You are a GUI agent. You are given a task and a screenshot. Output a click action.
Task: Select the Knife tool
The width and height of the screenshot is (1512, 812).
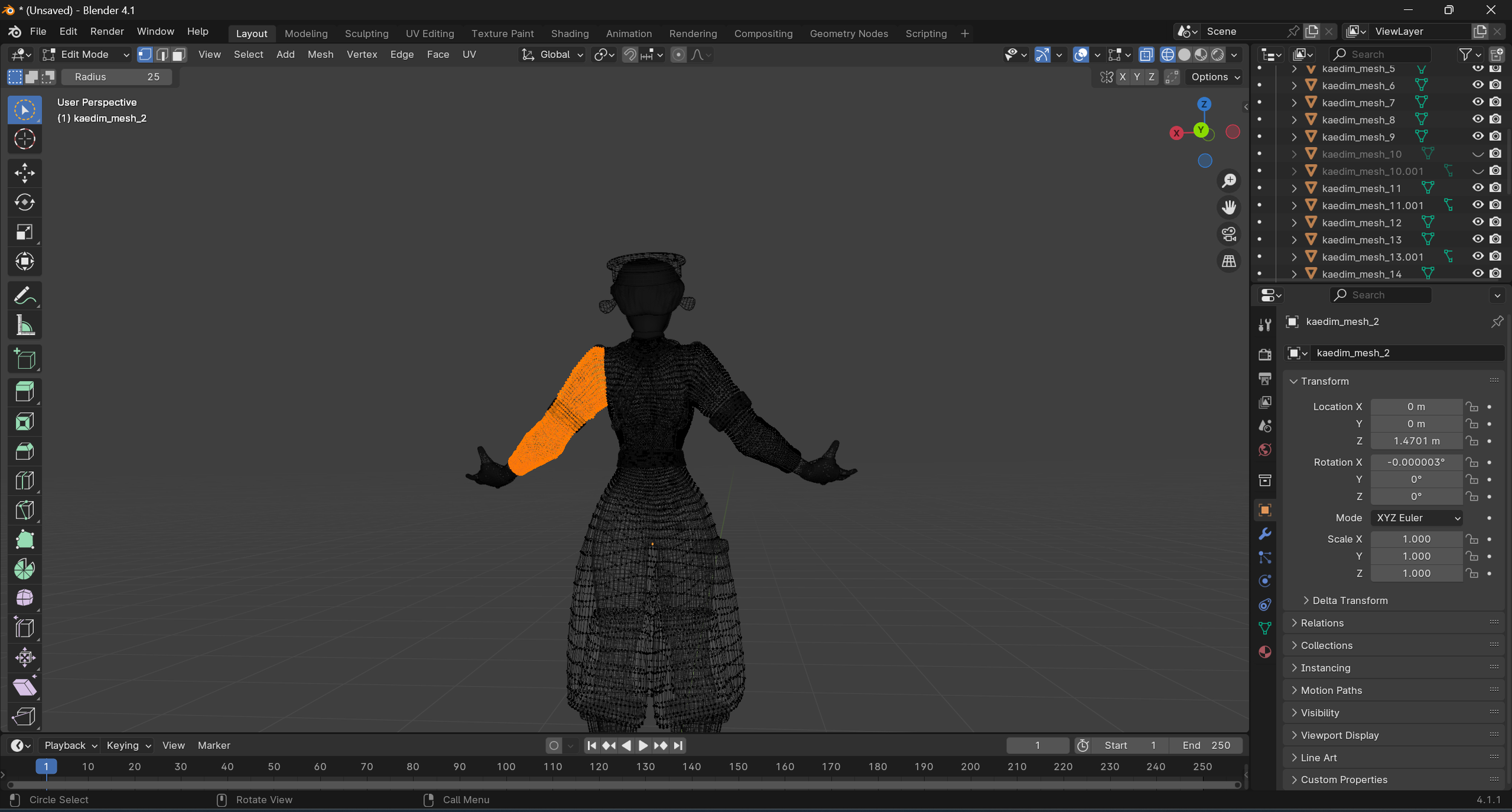pyautogui.click(x=24, y=510)
